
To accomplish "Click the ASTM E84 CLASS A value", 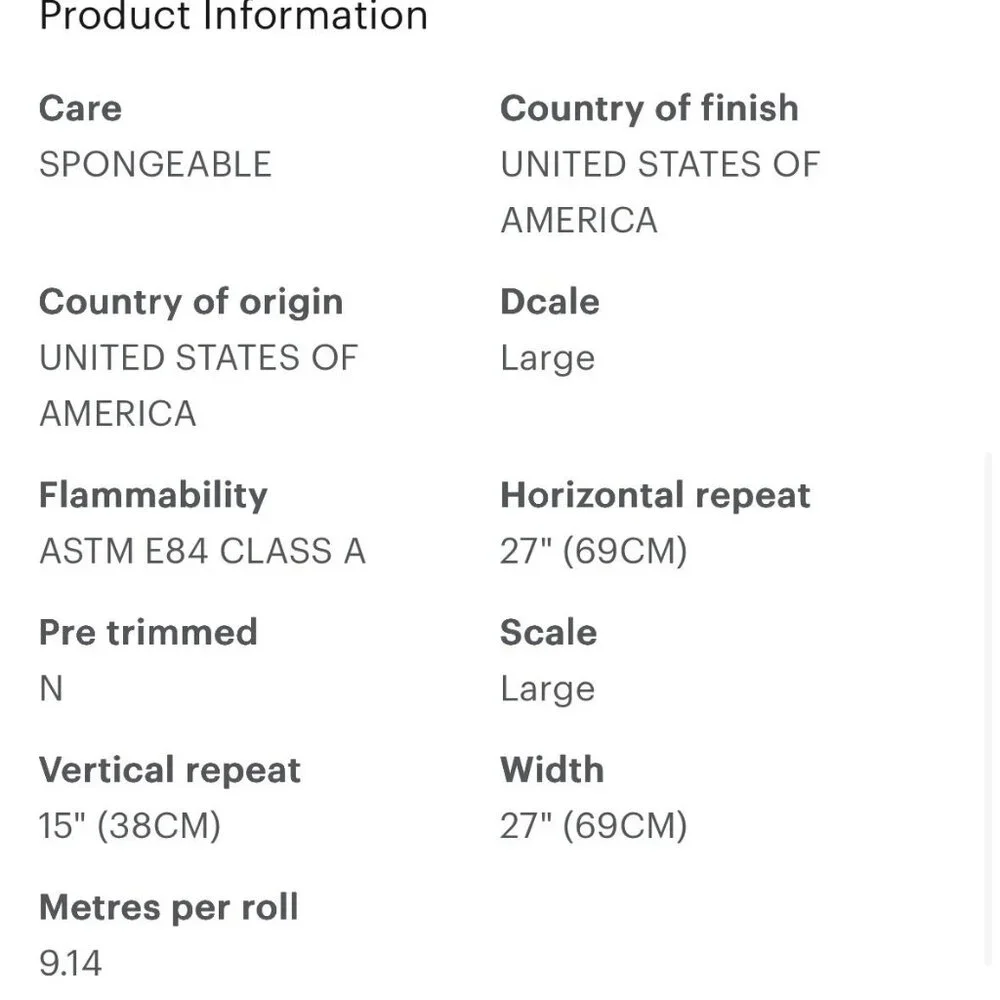I will click(203, 551).
